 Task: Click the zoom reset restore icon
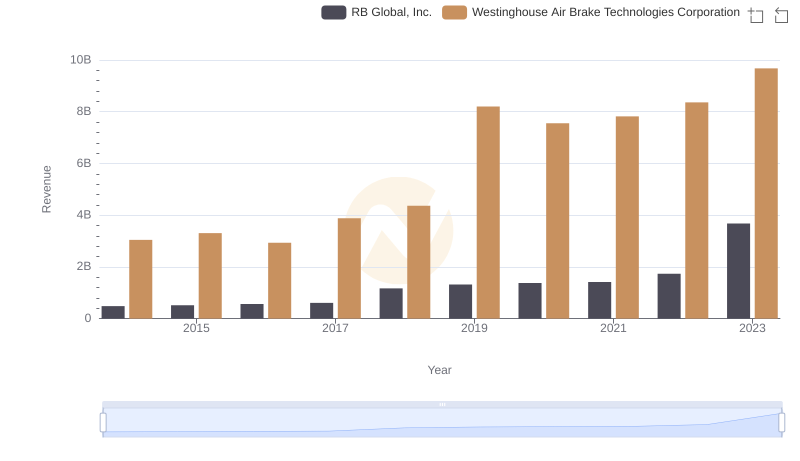click(x=781, y=15)
